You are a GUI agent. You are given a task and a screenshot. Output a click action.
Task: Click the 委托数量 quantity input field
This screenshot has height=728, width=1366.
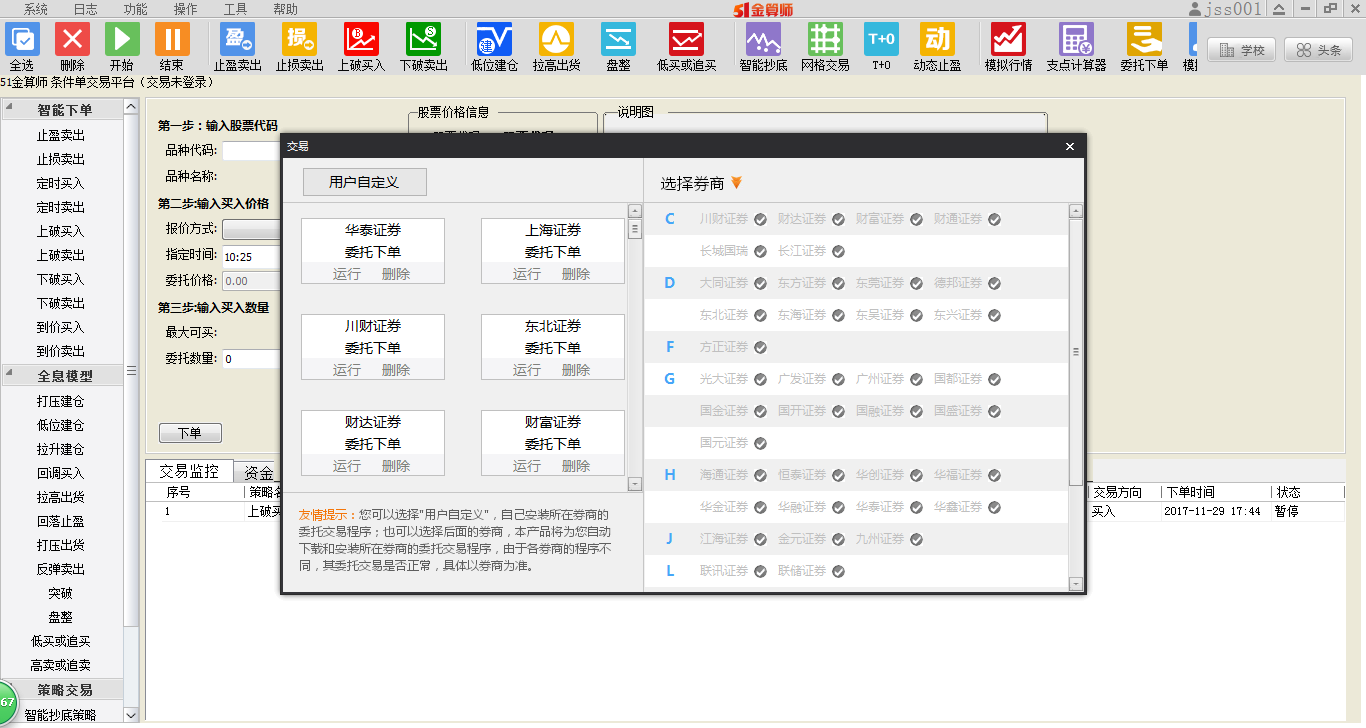point(252,358)
